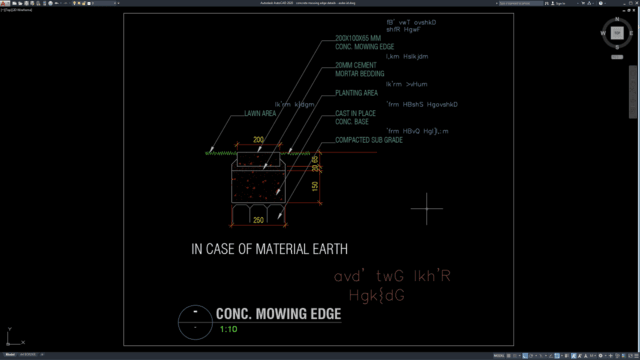
Task: Open the WCS dropdown below ViewCube
Action: coord(617,57)
